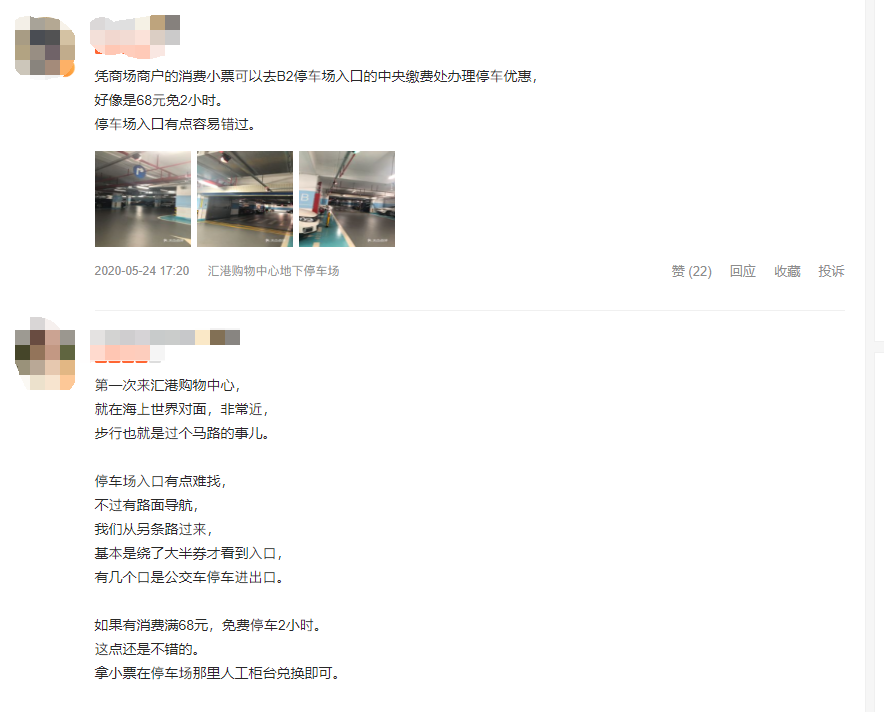Image resolution: width=884 pixels, height=712 pixels.
Task: Open the second parking garage photo thumbnail
Action: point(245,198)
